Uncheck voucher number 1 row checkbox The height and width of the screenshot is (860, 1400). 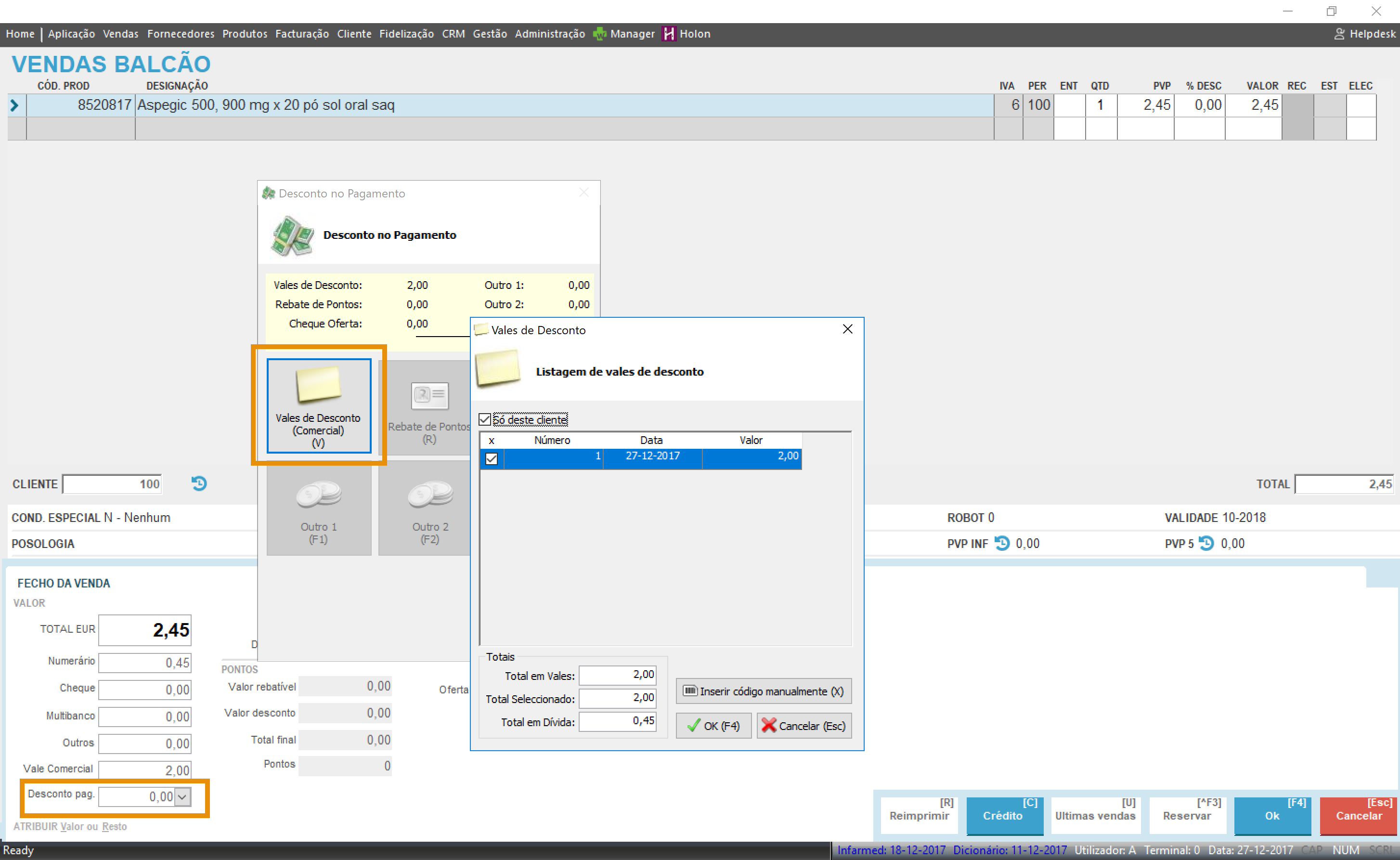click(x=492, y=458)
